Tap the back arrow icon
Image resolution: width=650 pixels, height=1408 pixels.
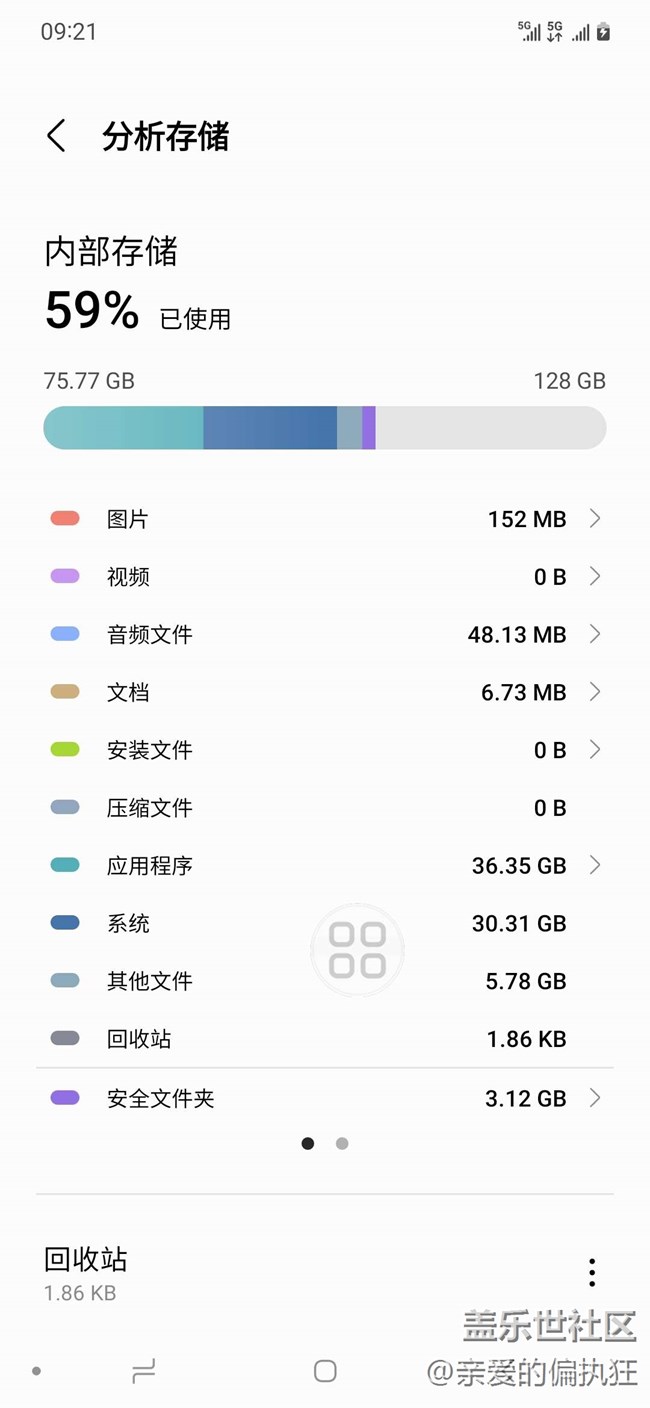[x=56, y=136]
